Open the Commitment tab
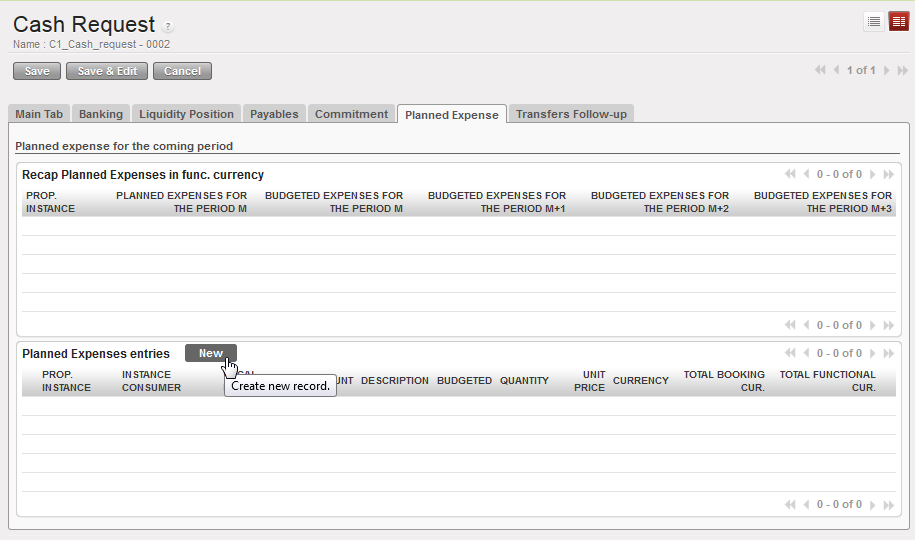Screen dimensions: 915x540 (x=351, y=114)
